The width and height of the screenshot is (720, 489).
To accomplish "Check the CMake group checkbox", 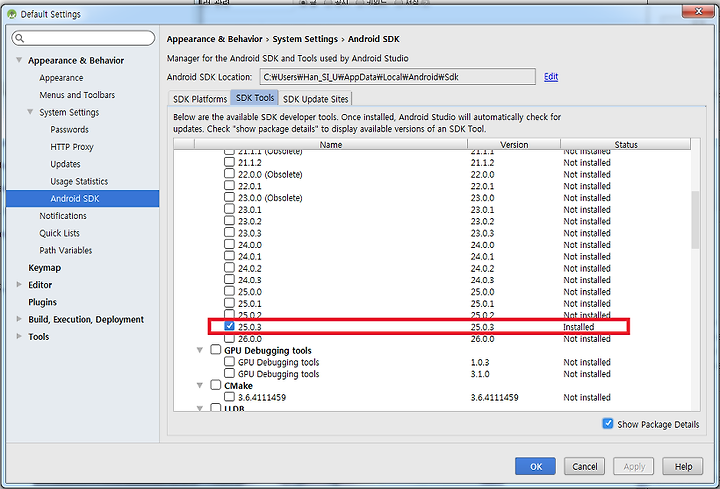I will [215, 385].
